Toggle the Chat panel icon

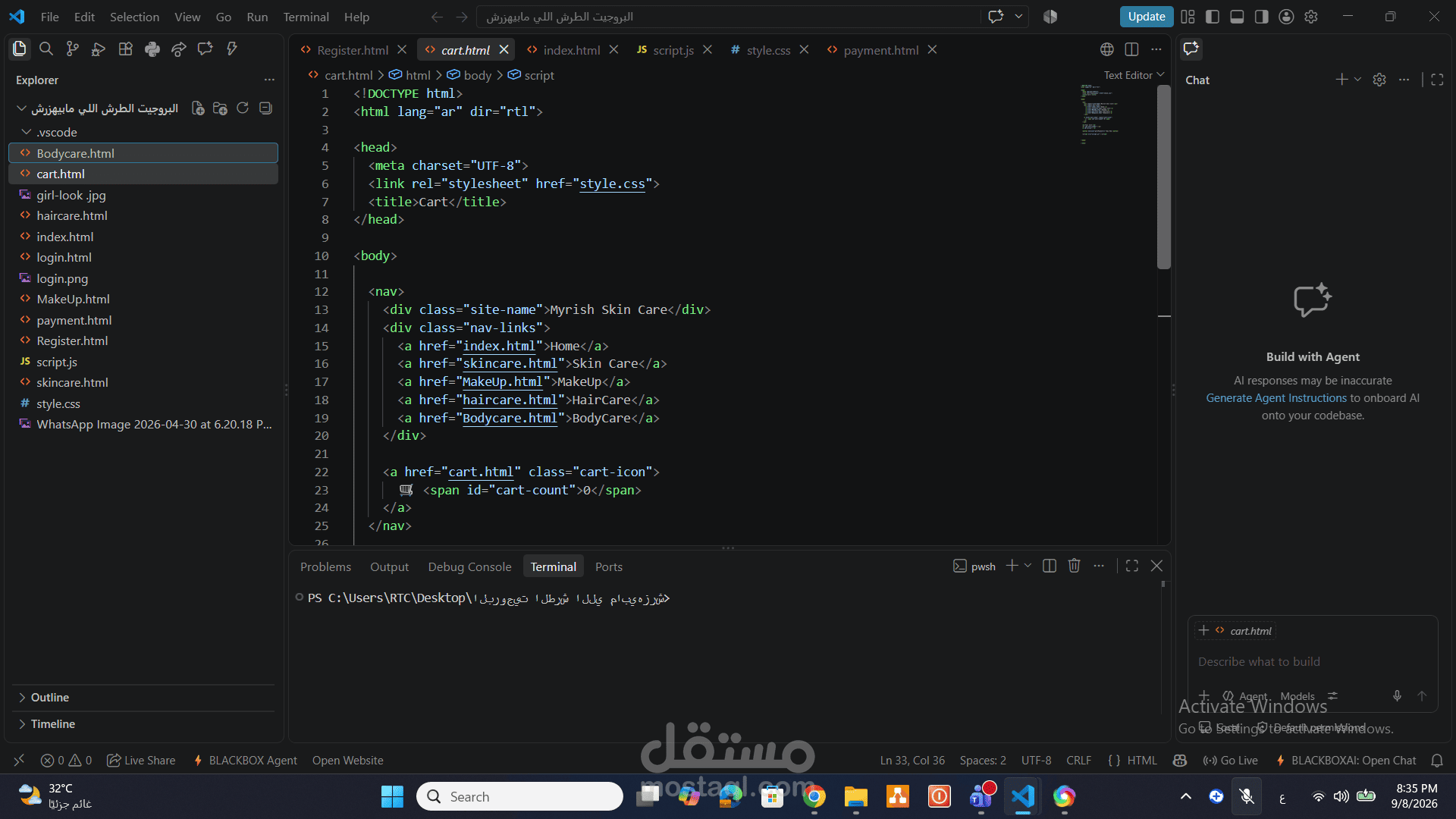tap(1191, 49)
